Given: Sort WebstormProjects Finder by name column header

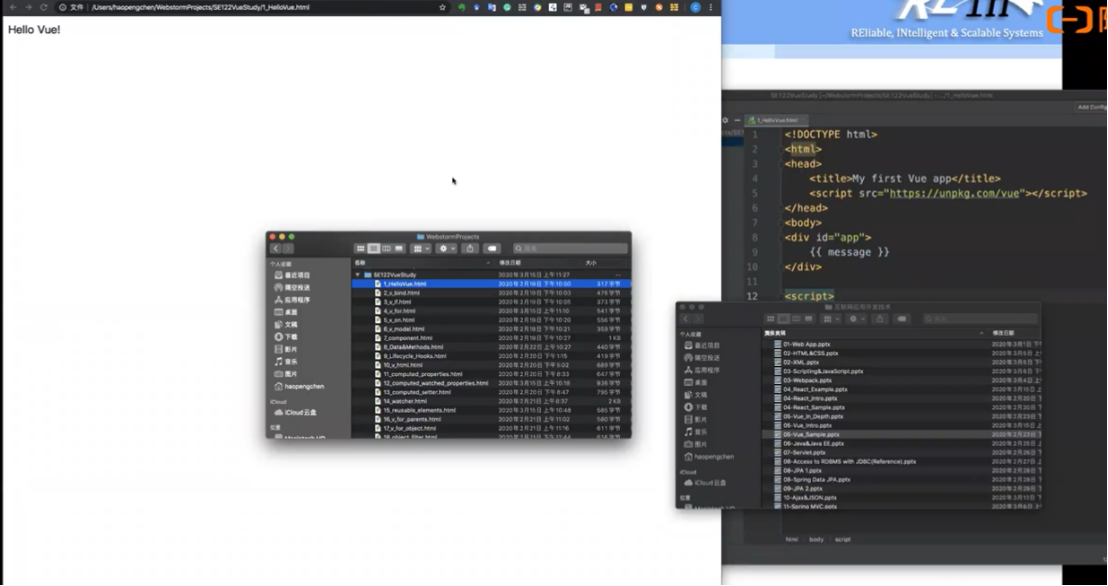Looking at the screenshot, I should tap(423, 263).
